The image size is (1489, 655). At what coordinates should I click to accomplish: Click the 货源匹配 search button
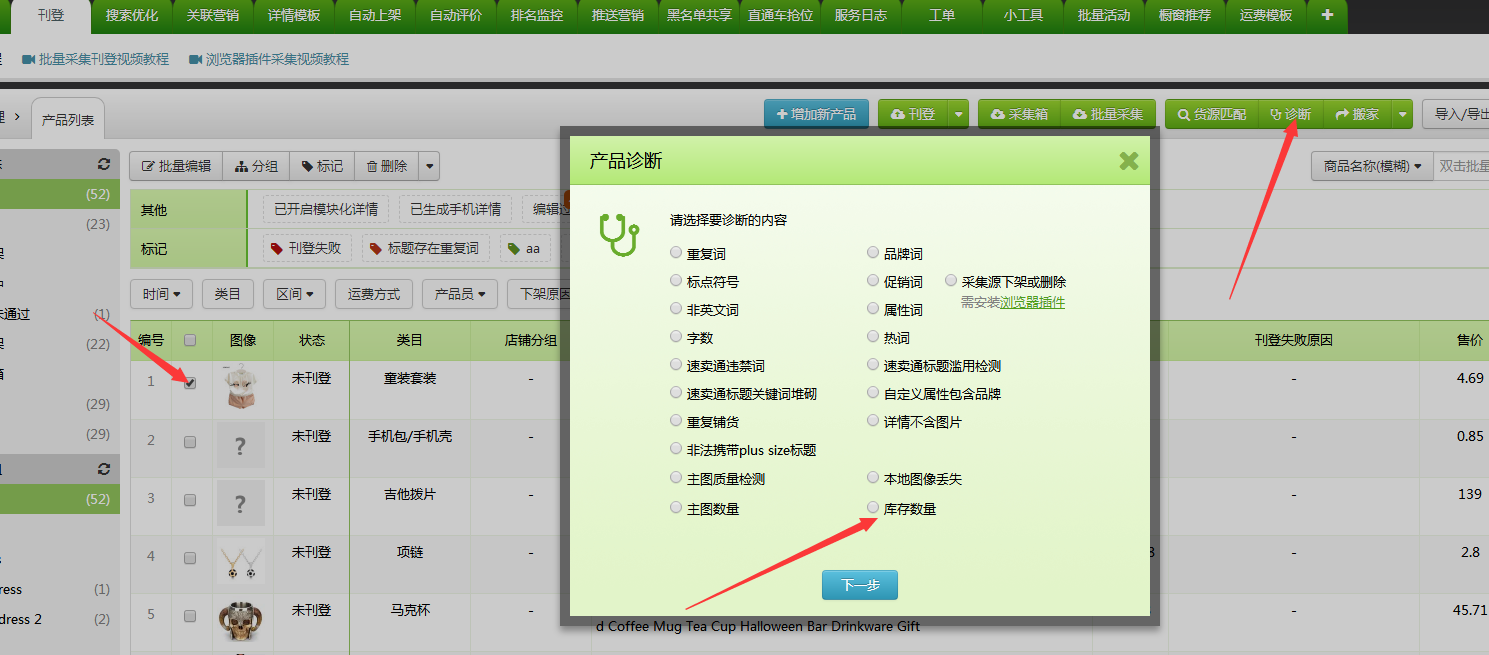[x=1212, y=114]
